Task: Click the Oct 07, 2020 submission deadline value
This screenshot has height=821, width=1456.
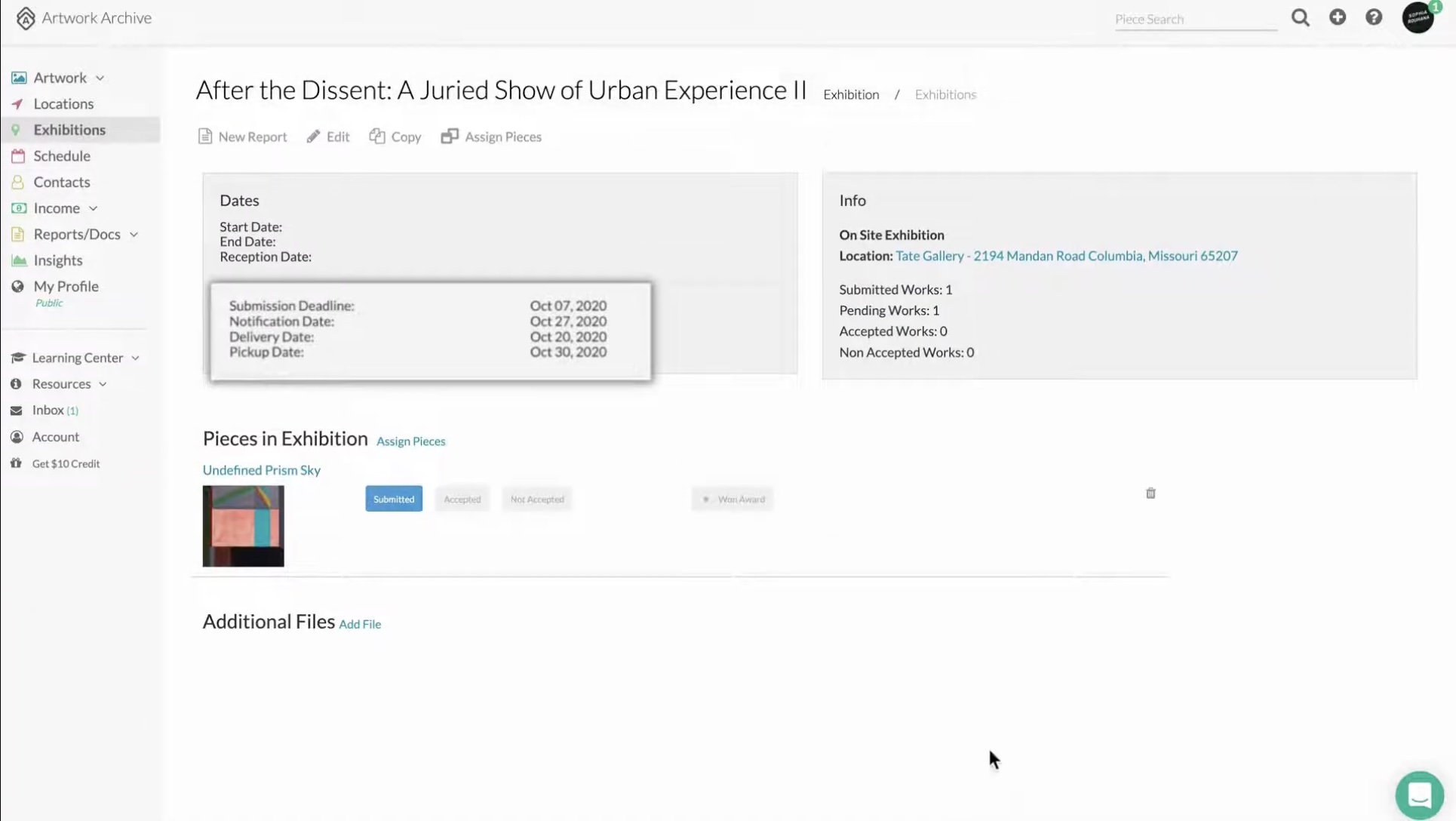Action: (568, 306)
